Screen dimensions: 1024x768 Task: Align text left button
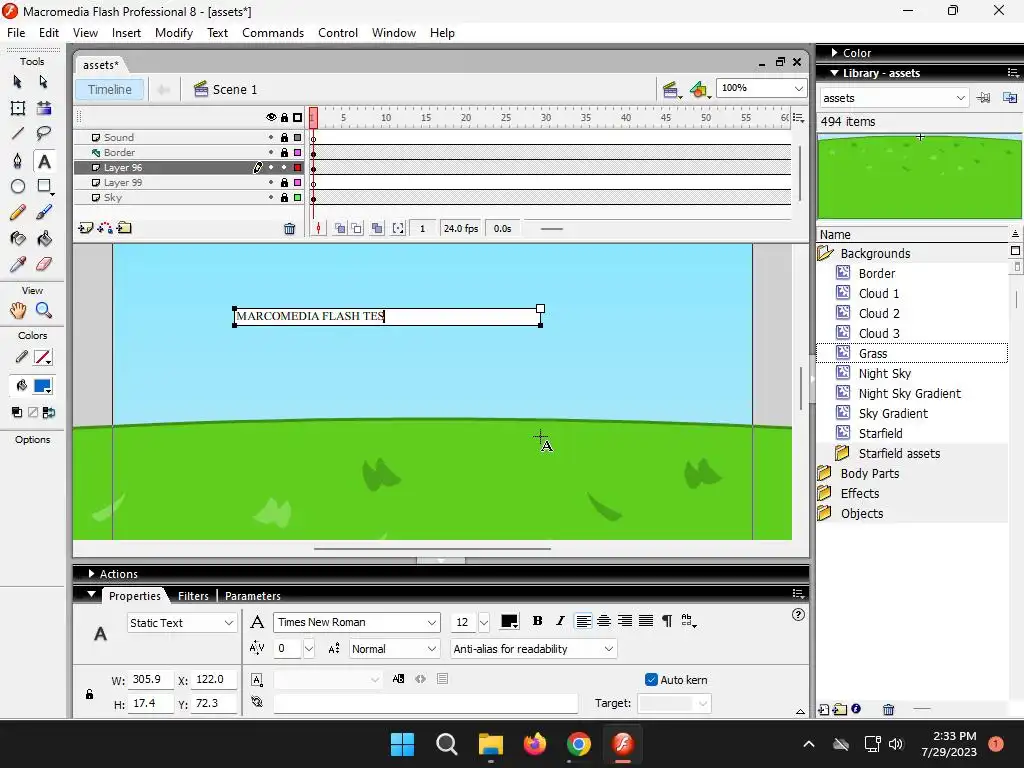(583, 621)
